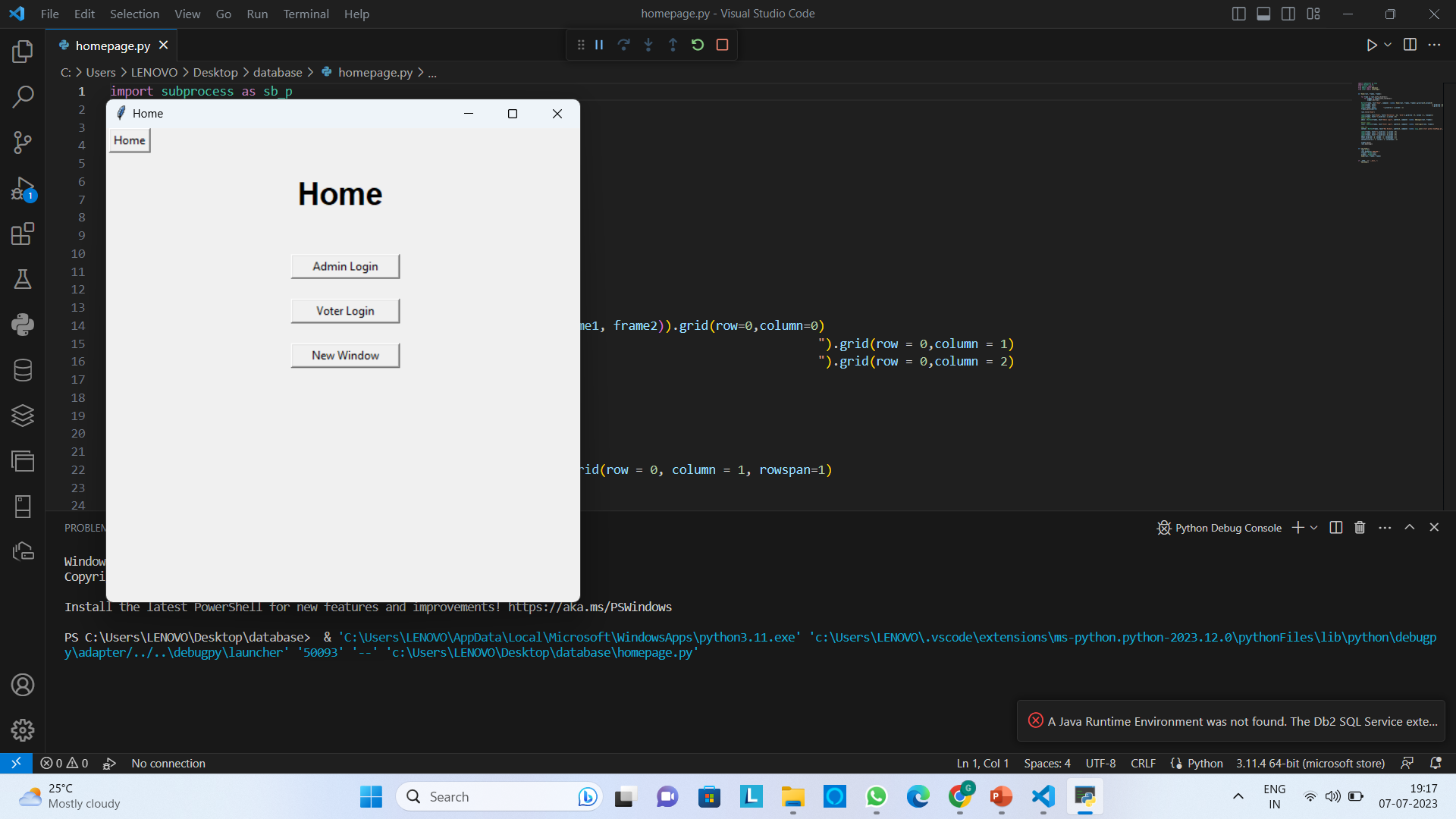The height and width of the screenshot is (819, 1456).
Task: Click the Admin Login button
Action: click(x=345, y=266)
